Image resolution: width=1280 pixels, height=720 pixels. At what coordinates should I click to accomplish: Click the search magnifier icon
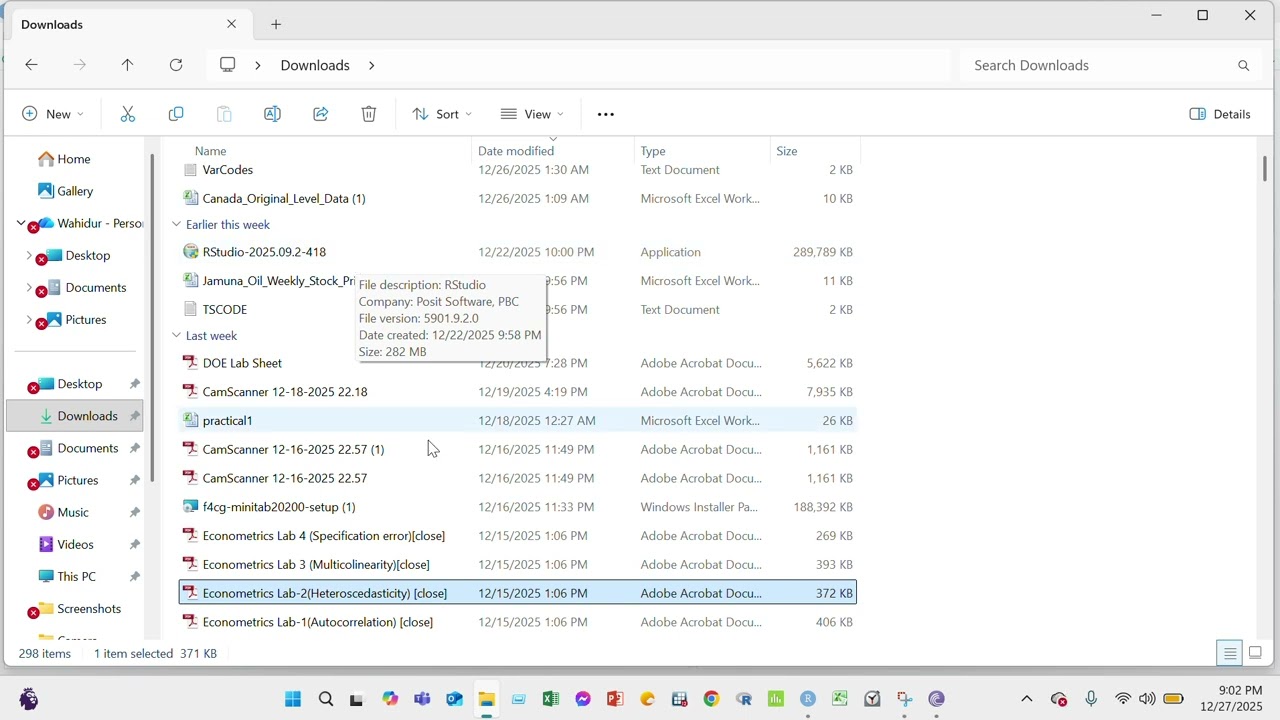pos(1243,65)
